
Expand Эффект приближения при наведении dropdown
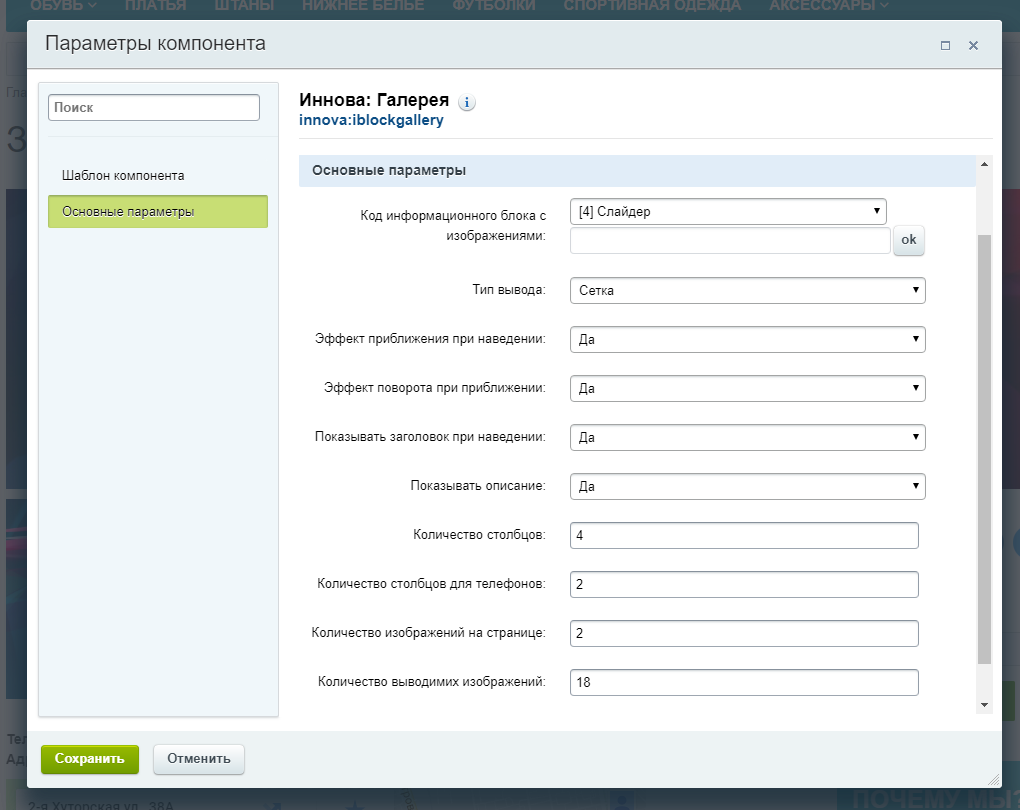coord(747,339)
